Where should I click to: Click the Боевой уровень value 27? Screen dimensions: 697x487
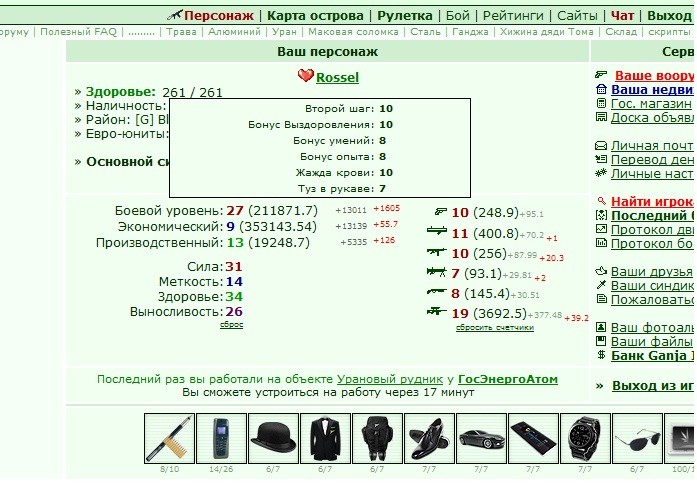(x=235, y=210)
